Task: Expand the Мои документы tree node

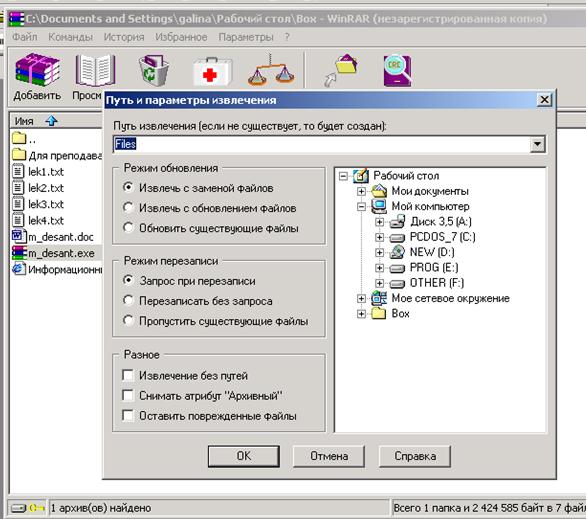Action: (361, 191)
